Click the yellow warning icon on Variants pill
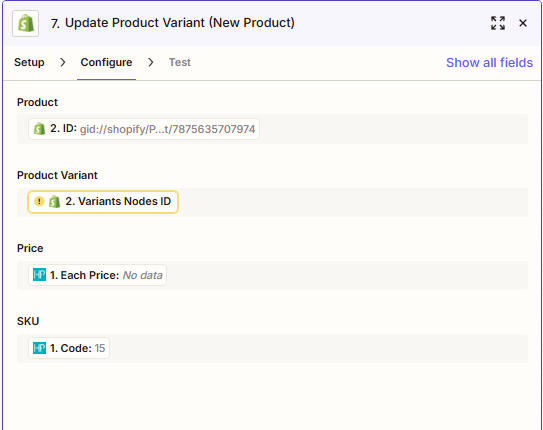Viewport: 543px width, 430px height. tap(39, 201)
